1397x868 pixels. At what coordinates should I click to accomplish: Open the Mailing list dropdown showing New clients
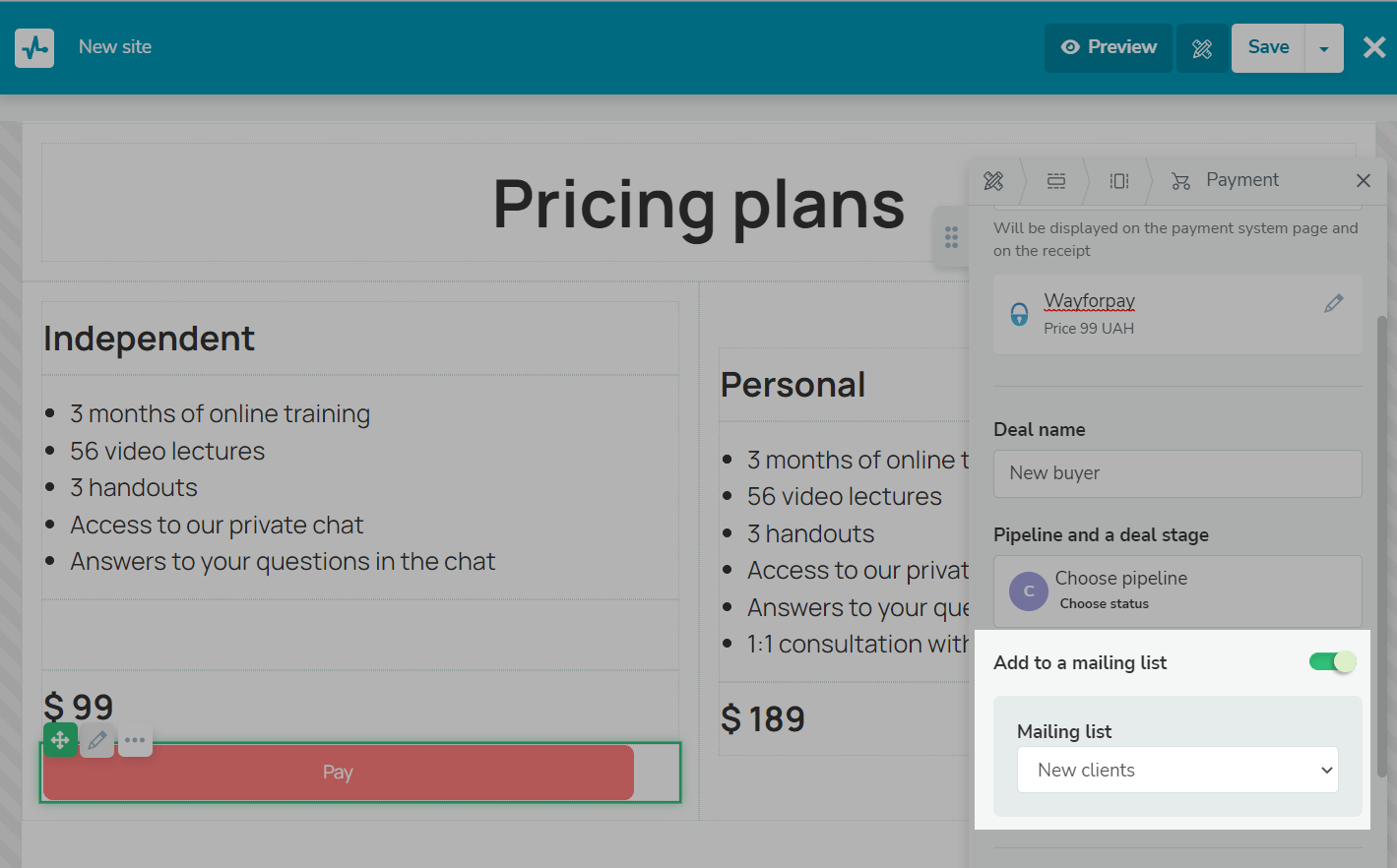pos(1177,770)
